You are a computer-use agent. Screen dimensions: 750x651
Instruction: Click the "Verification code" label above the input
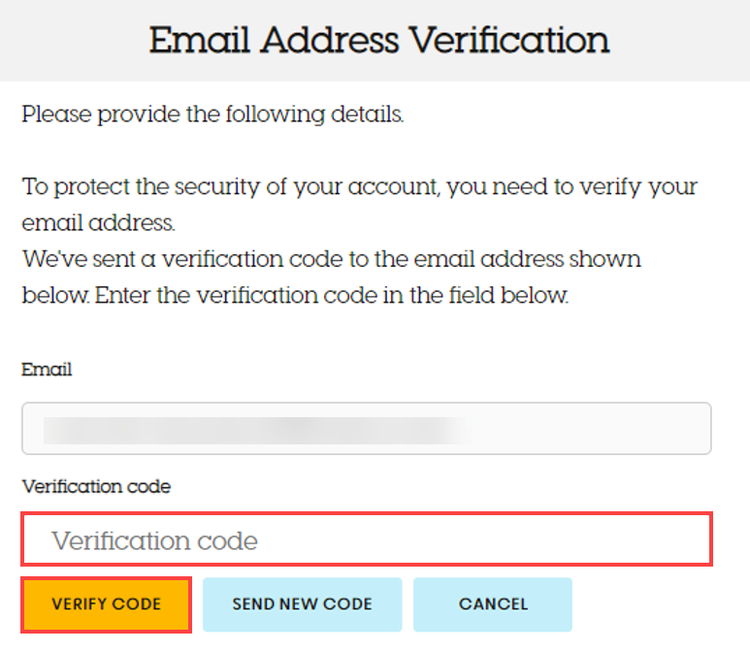click(x=96, y=487)
